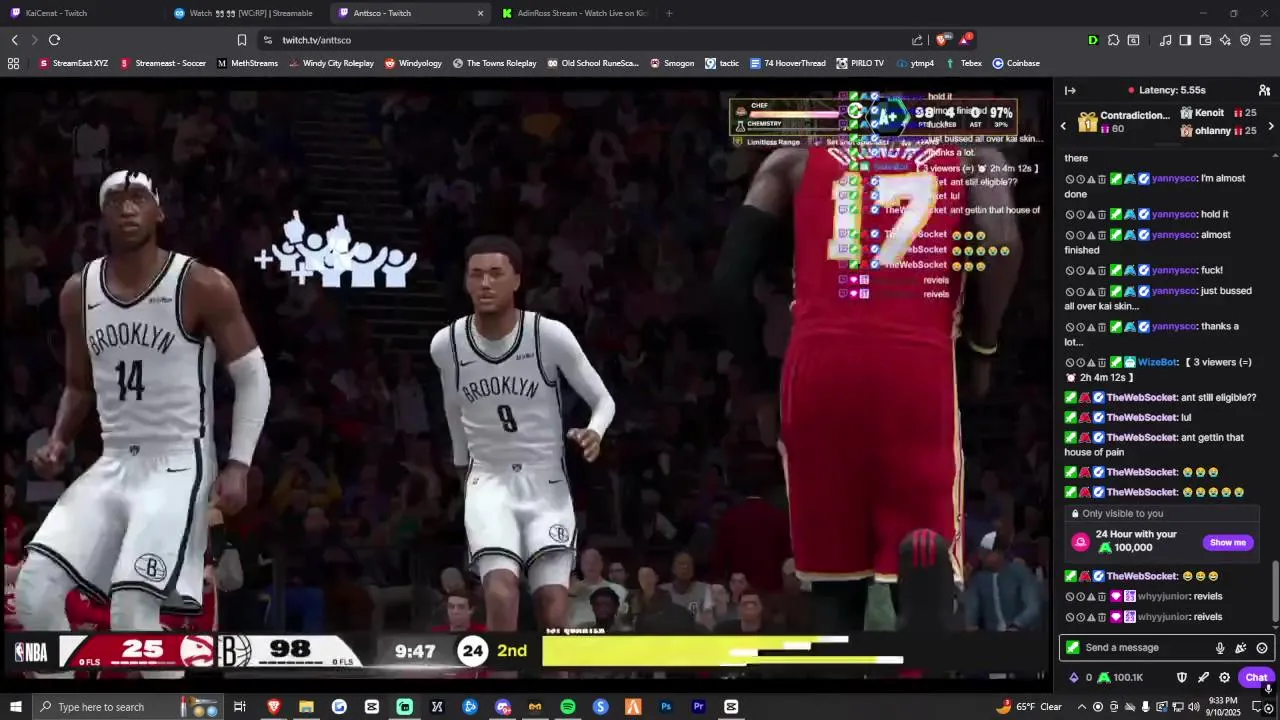Screen dimensions: 1280x720
Task: Close the Anttsco - Twitch tab
Action: click(480, 13)
